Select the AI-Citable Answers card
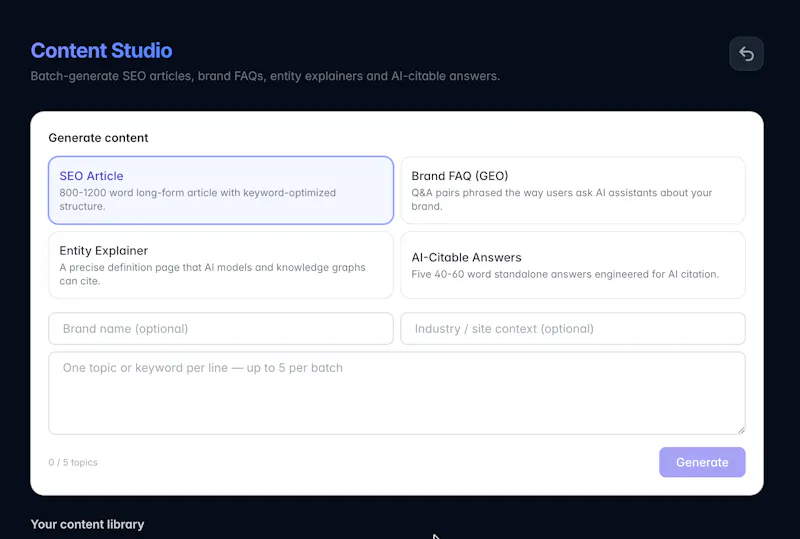 point(572,265)
